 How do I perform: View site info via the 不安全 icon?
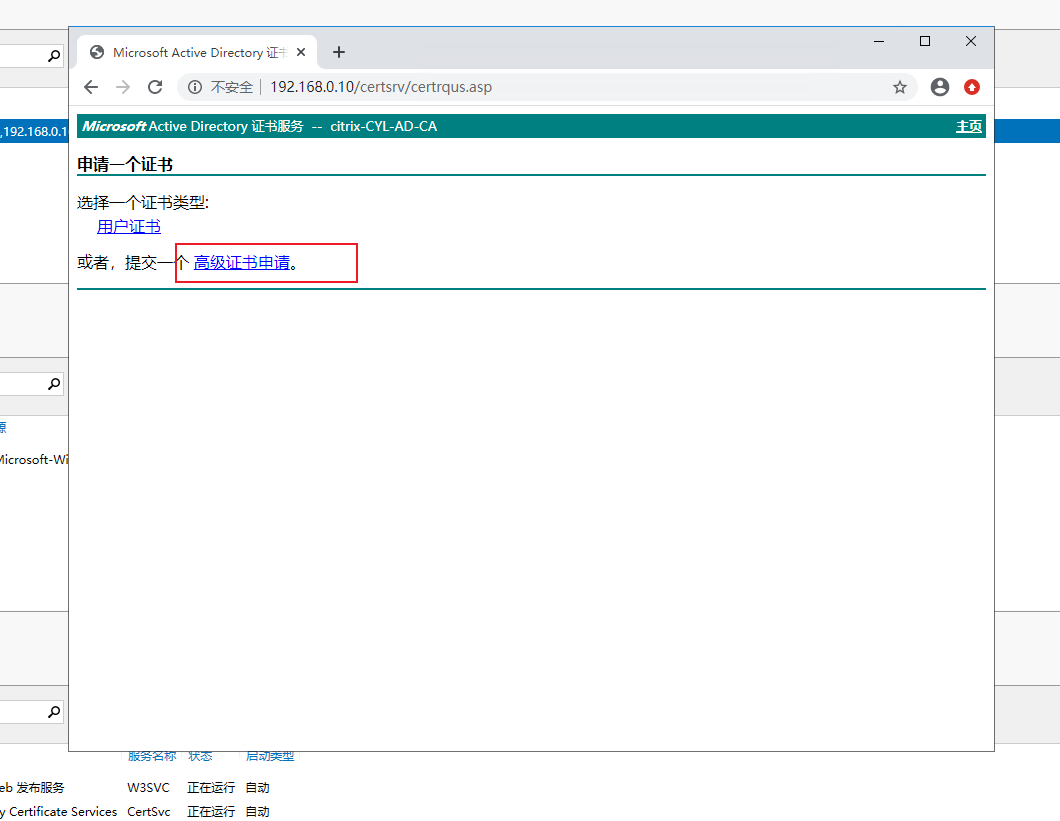[195, 87]
